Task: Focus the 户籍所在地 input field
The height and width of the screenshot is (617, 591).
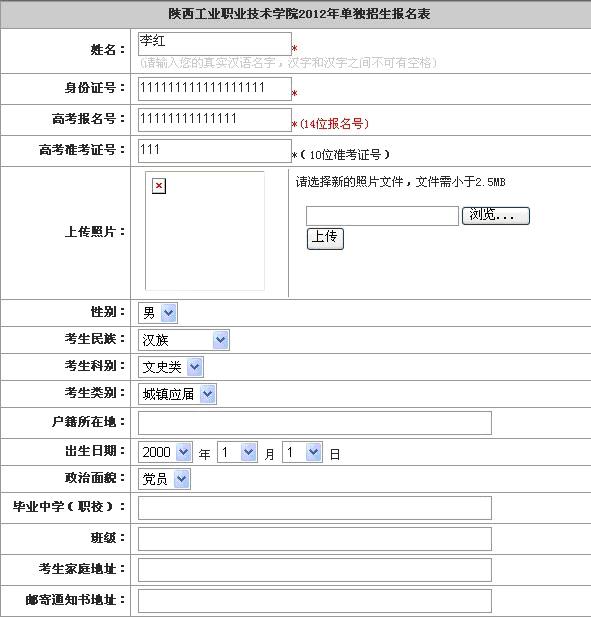Action: pos(315,423)
